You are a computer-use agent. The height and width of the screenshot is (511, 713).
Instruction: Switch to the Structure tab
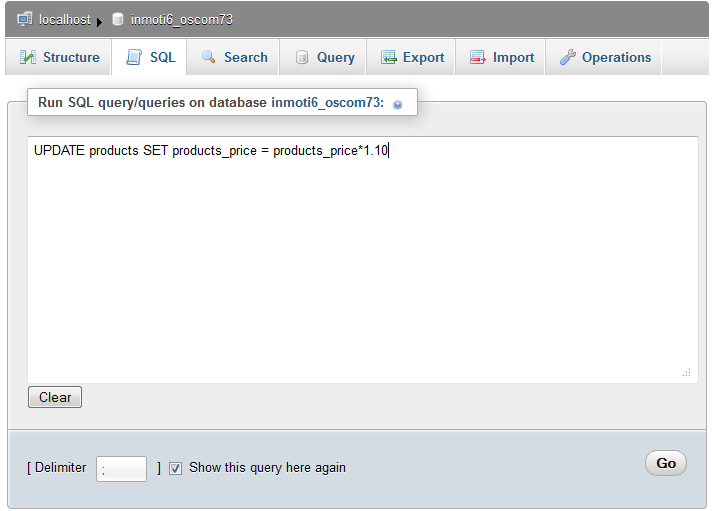(x=70, y=58)
